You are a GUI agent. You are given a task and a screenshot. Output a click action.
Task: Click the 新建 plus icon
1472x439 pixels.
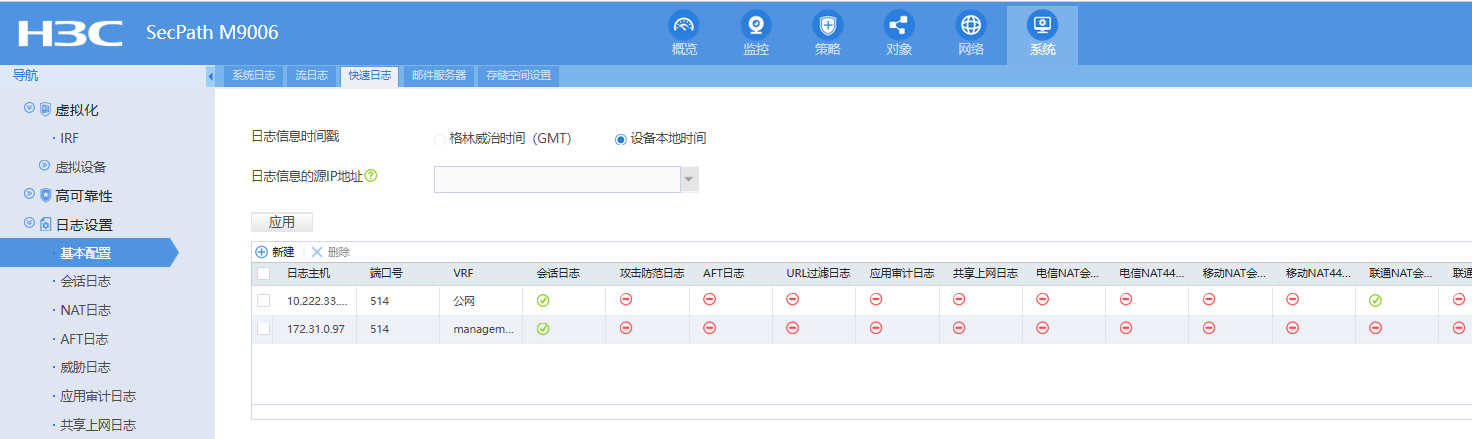(262, 252)
